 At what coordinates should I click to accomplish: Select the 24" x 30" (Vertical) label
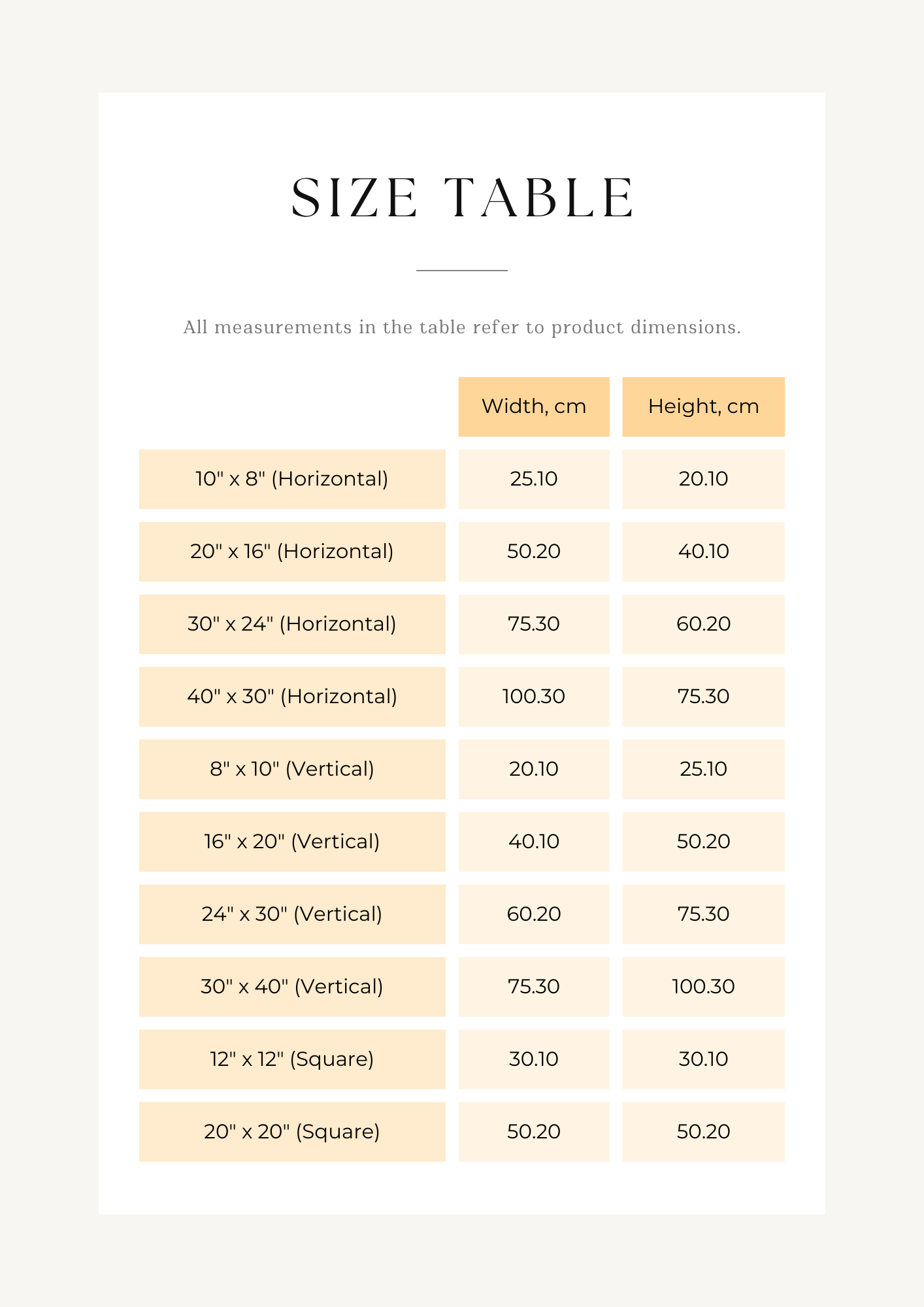[x=292, y=914]
